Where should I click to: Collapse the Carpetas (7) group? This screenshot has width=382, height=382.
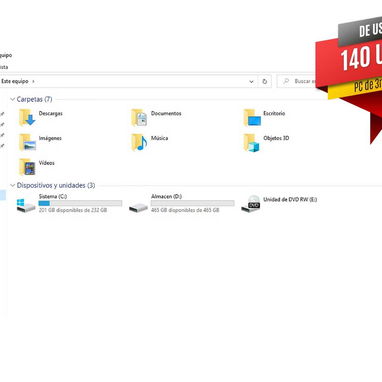(13, 99)
